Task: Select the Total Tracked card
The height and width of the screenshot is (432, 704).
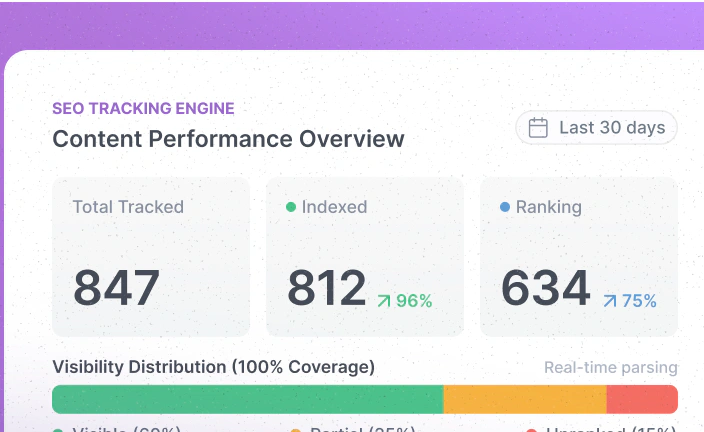Action: [x=151, y=257]
